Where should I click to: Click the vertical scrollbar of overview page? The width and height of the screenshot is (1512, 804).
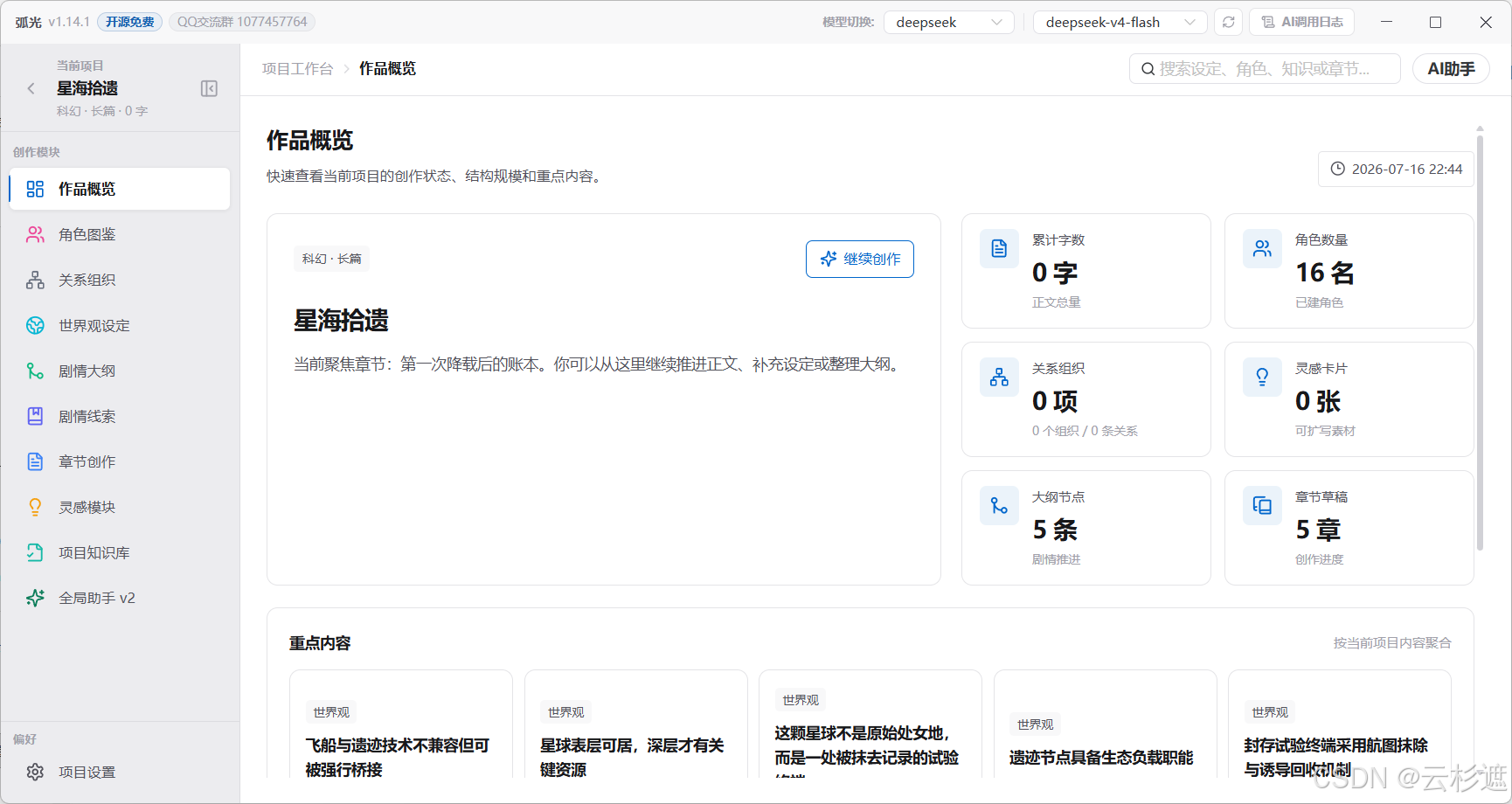[x=1480, y=341]
